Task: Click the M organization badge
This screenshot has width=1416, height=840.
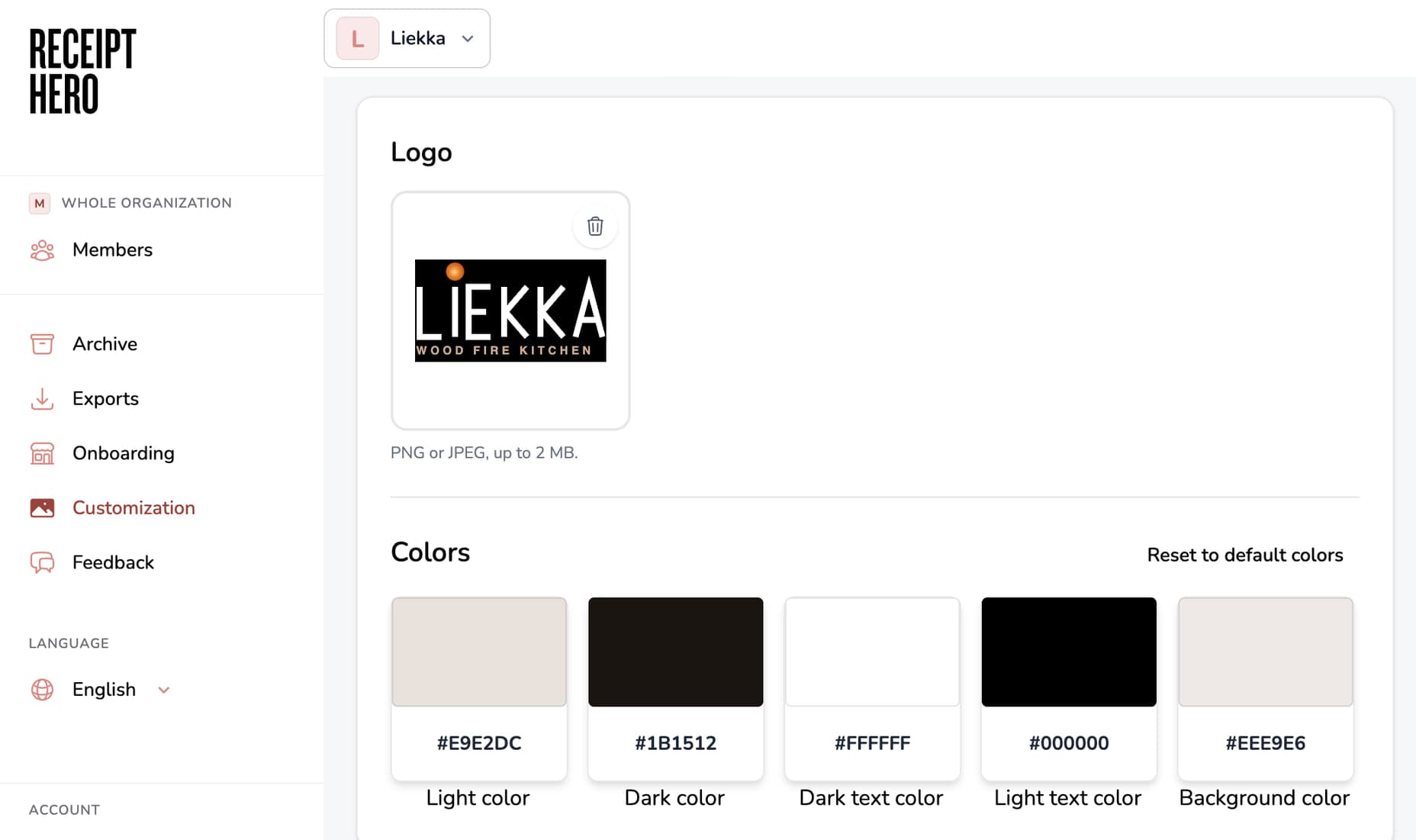Action: click(40, 203)
